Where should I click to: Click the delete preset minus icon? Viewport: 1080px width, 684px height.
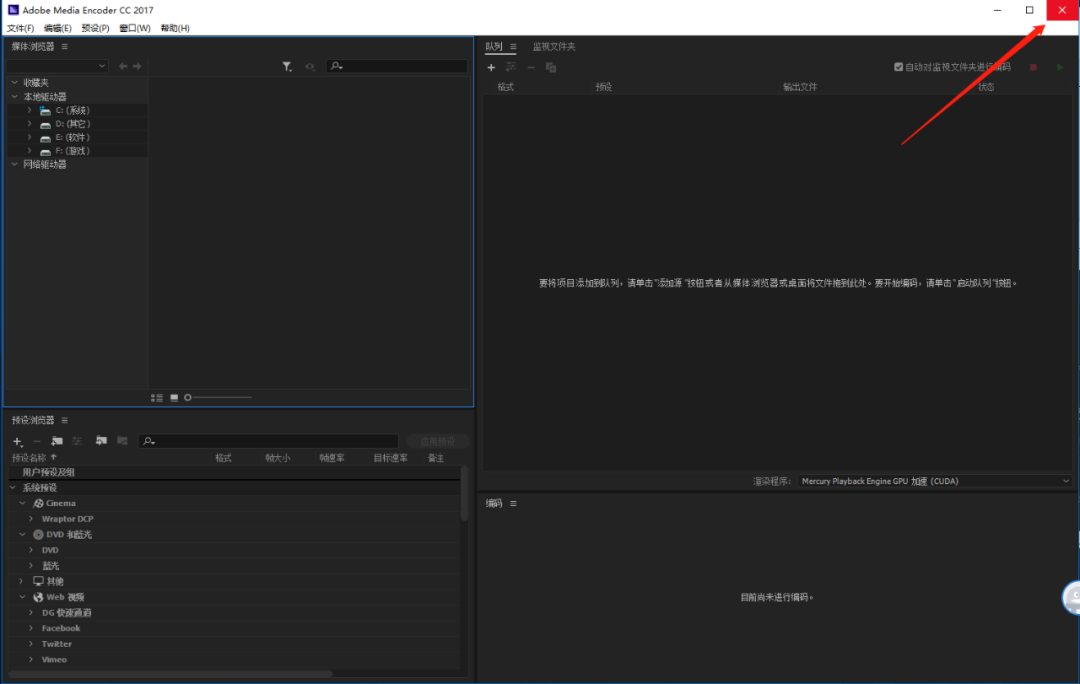click(x=37, y=442)
